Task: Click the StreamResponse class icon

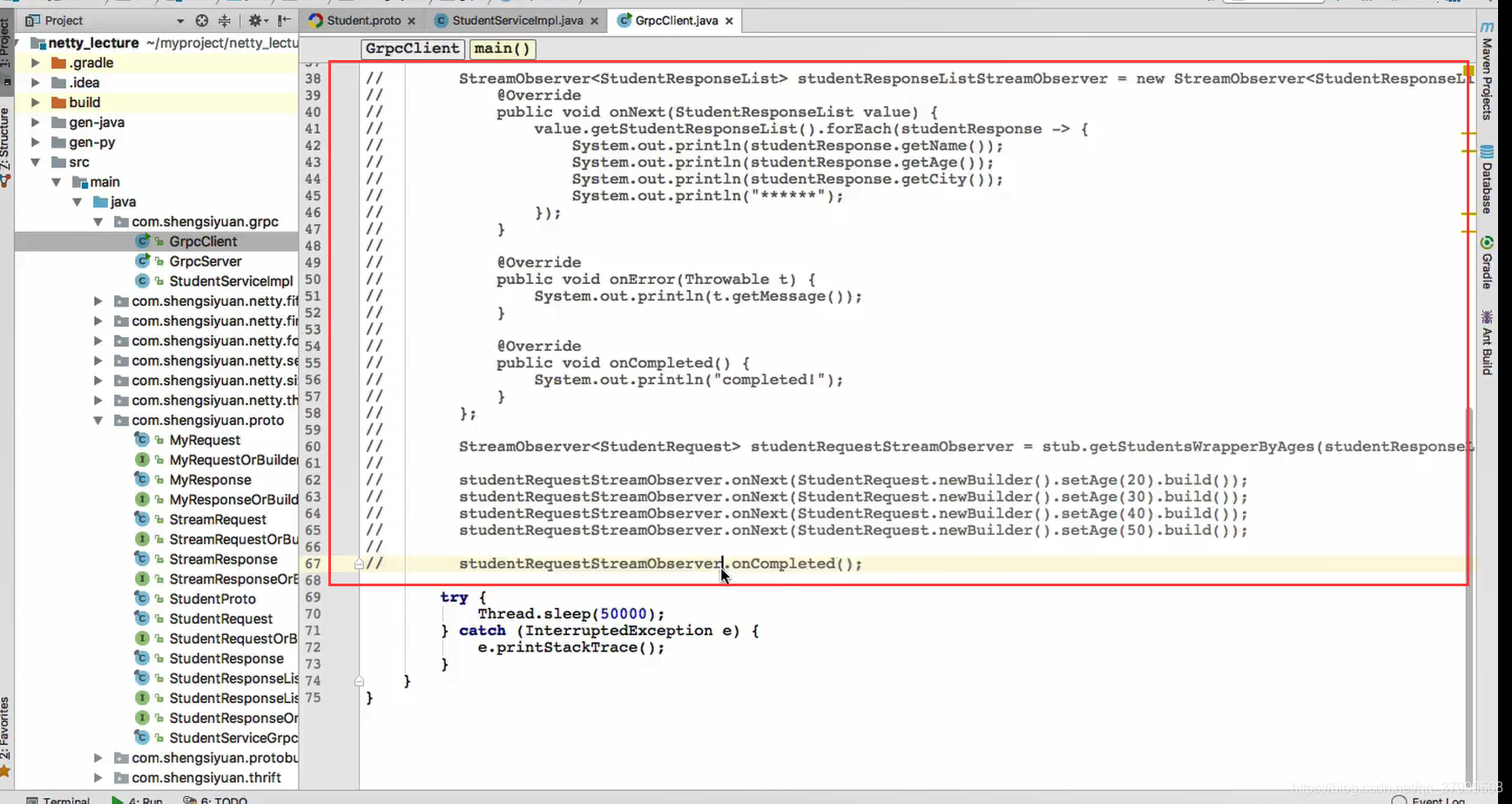Action: click(x=142, y=559)
